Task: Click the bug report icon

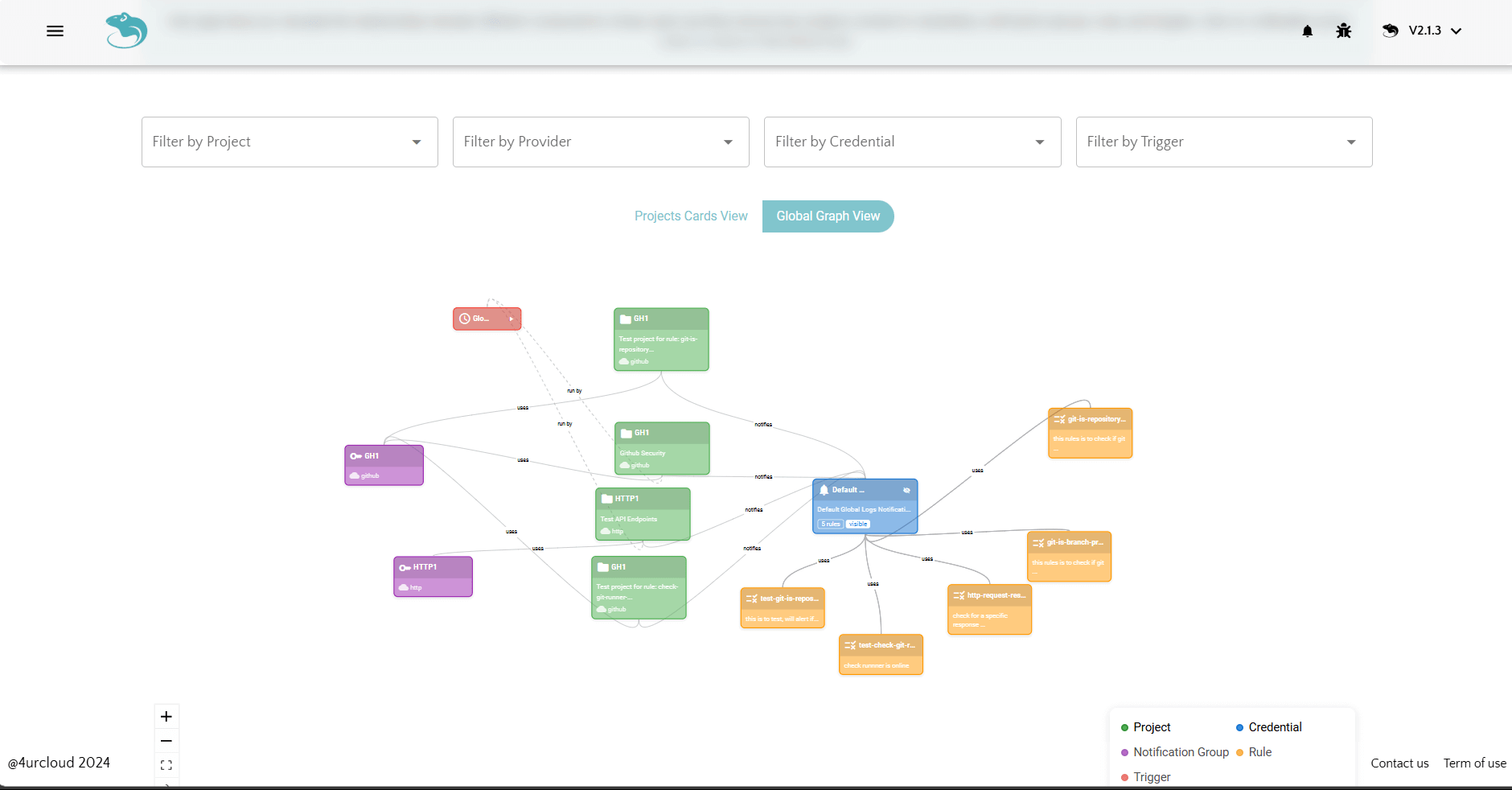Action: coord(1343,31)
